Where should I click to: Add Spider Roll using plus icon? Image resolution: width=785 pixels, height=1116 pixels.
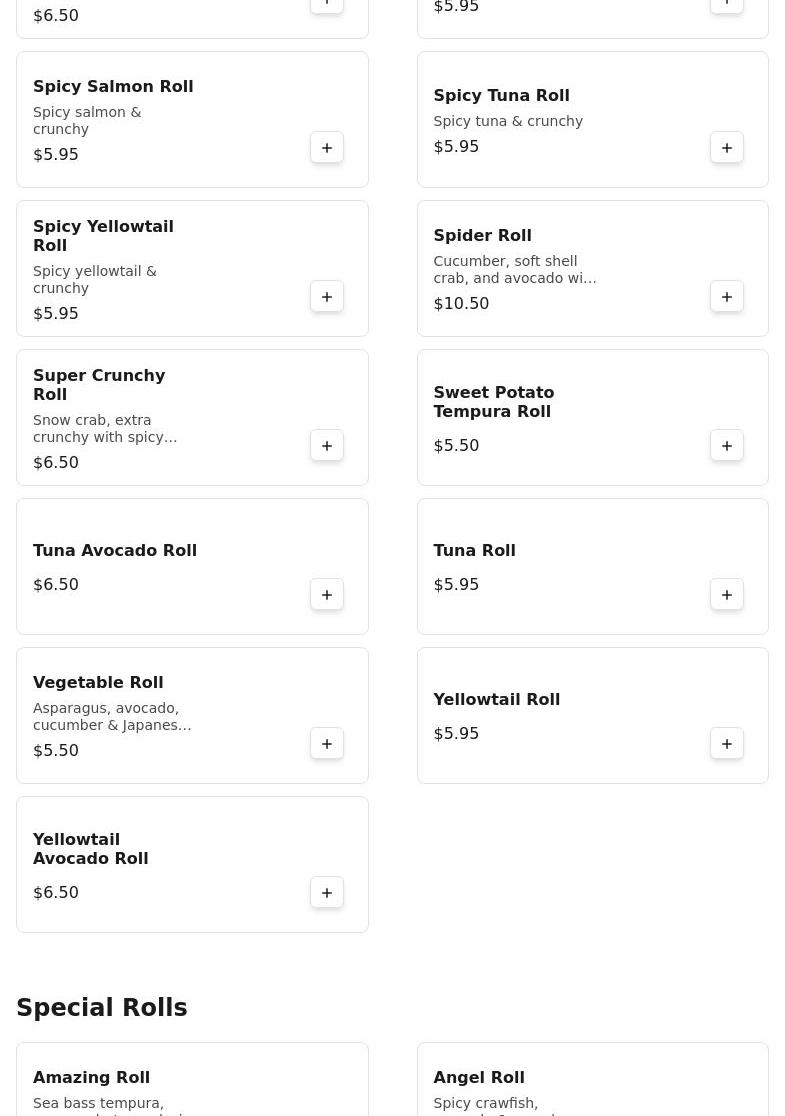727,297
